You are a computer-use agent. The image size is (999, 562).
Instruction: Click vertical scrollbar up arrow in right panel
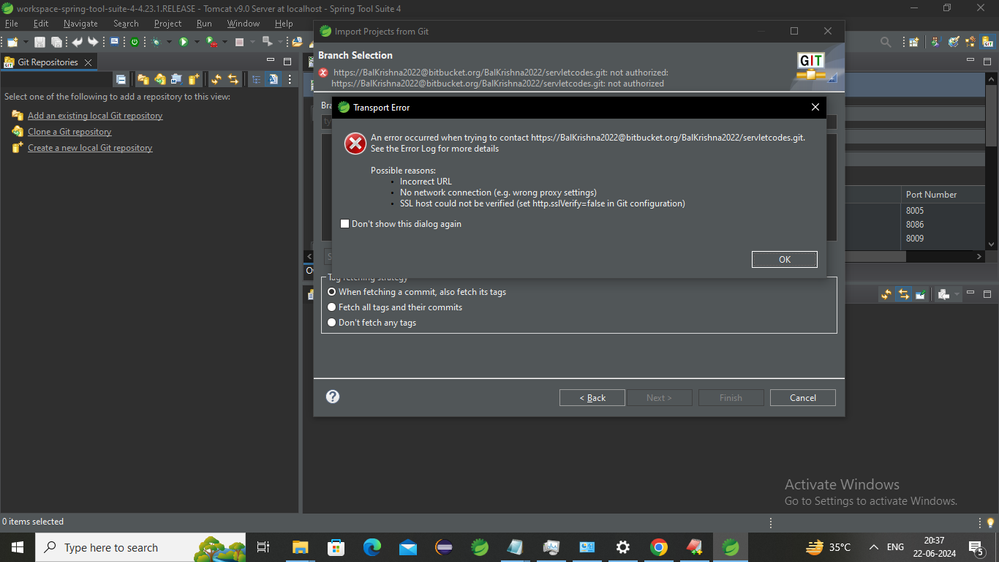tap(991, 79)
